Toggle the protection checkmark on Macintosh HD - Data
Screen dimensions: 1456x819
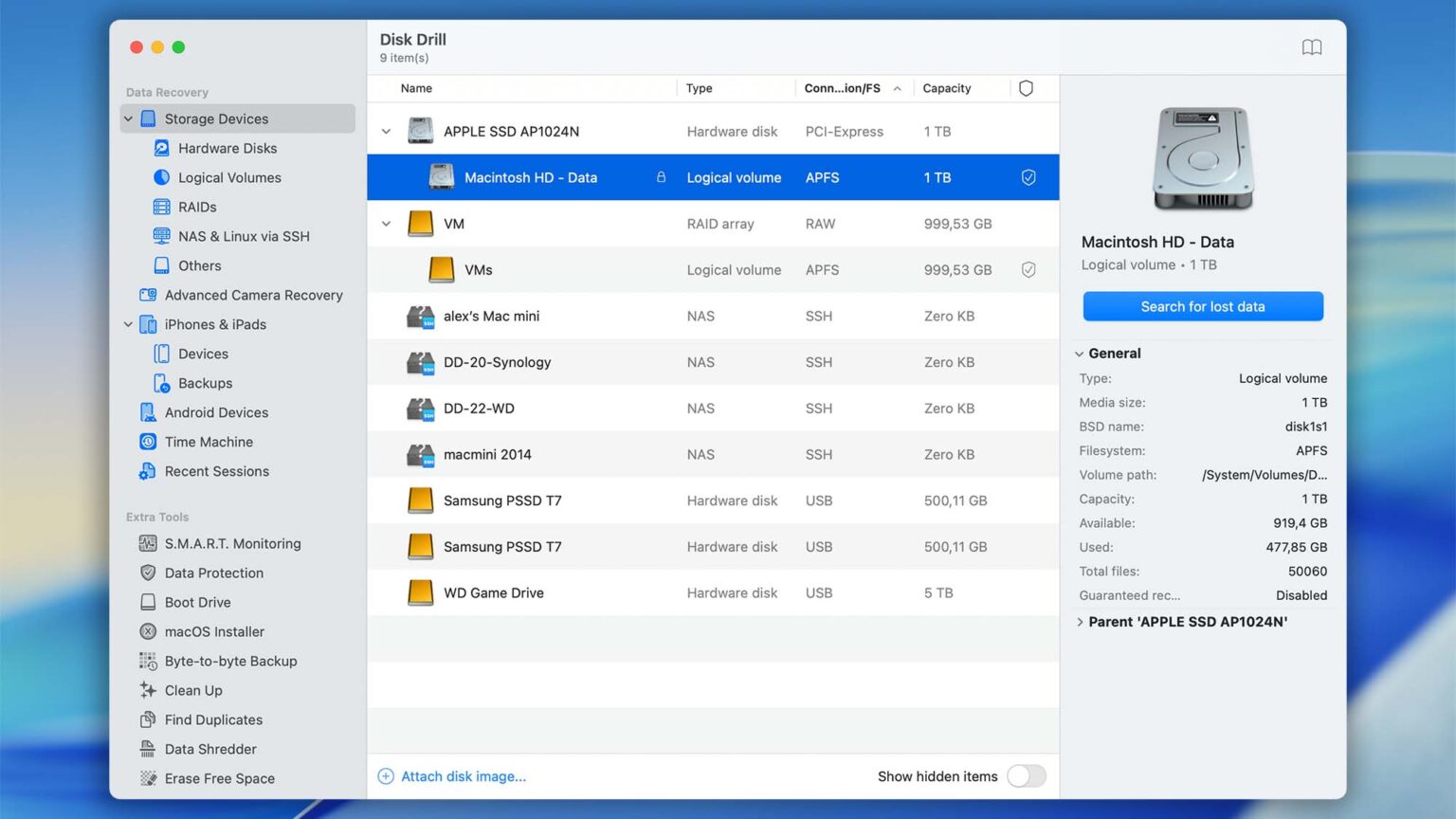1028,177
